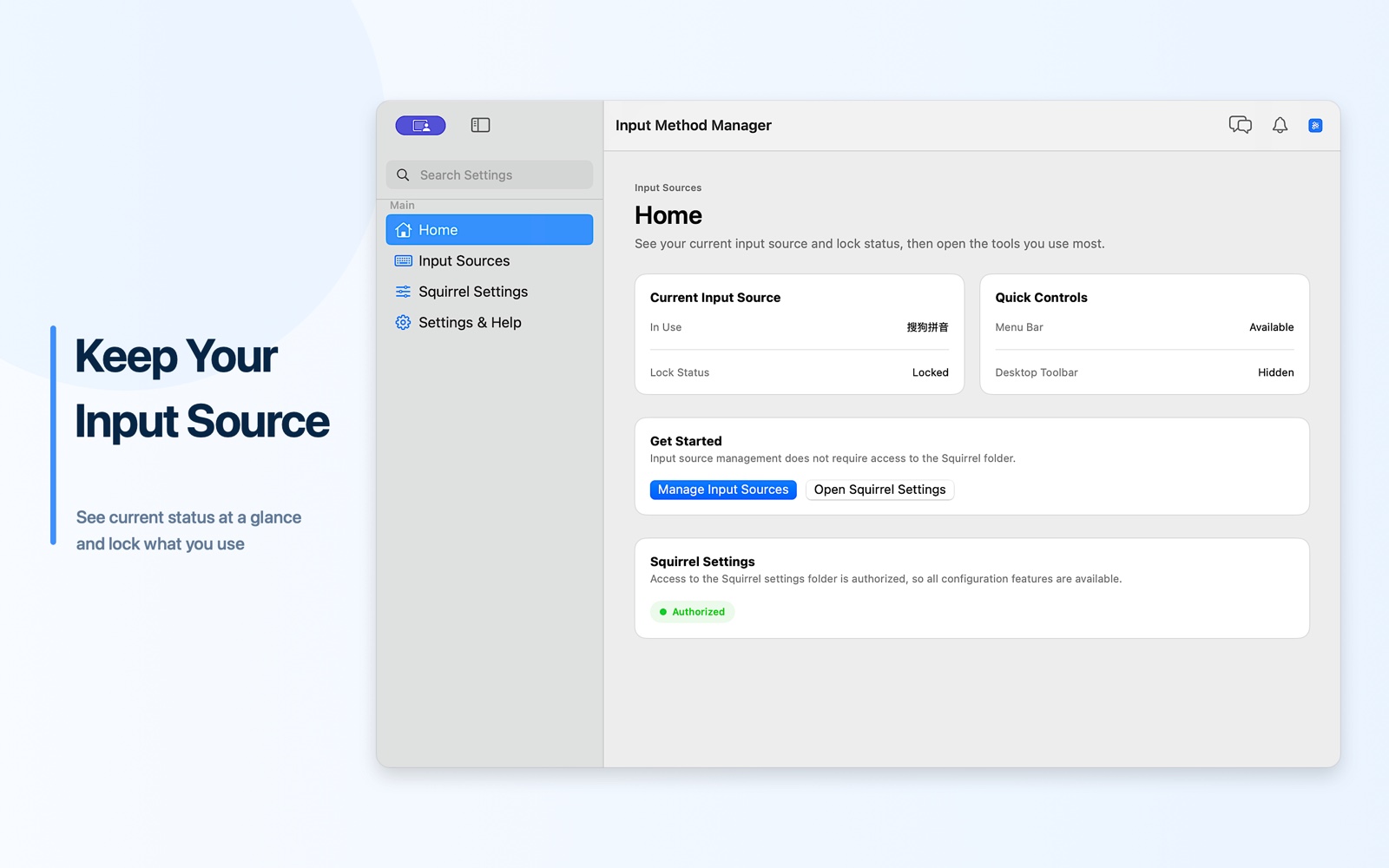This screenshot has width=1389, height=868.
Task: Toggle the sidebar panel icon
Action: 480,125
